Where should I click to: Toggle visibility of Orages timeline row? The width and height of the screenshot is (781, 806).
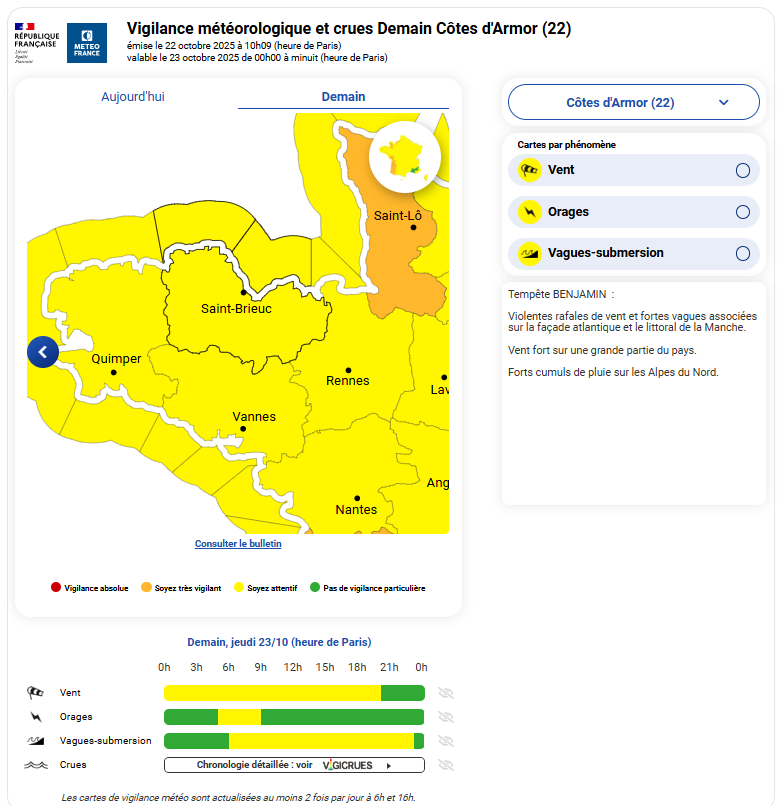(446, 717)
